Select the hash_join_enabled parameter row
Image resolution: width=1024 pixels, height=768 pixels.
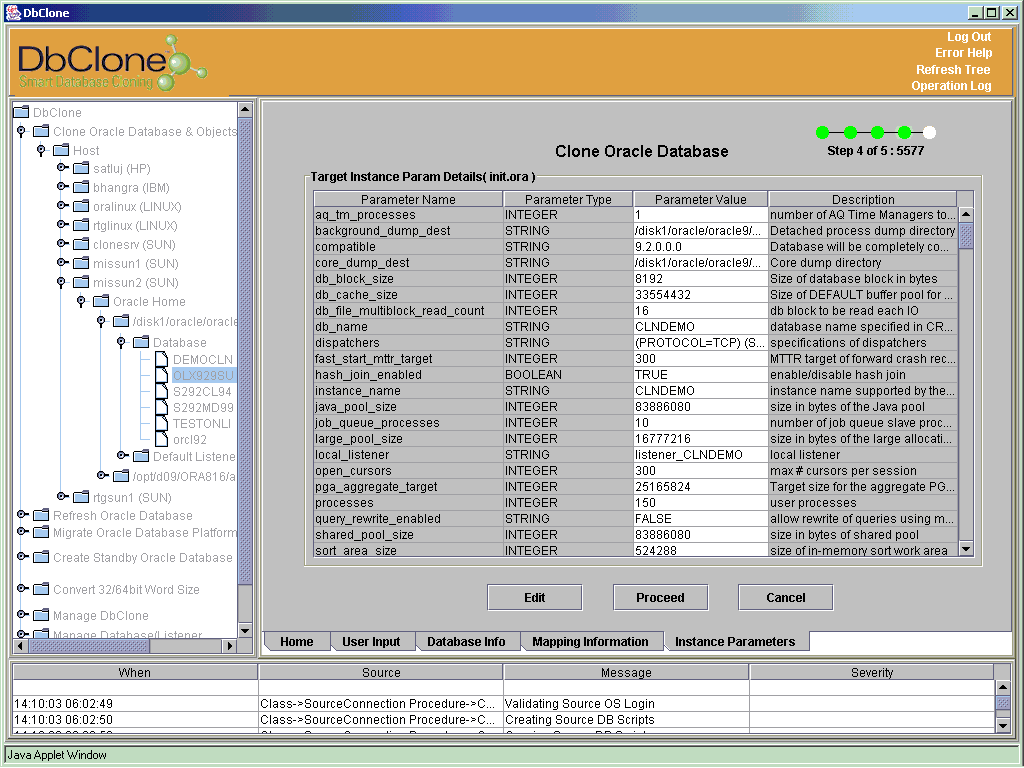635,375
